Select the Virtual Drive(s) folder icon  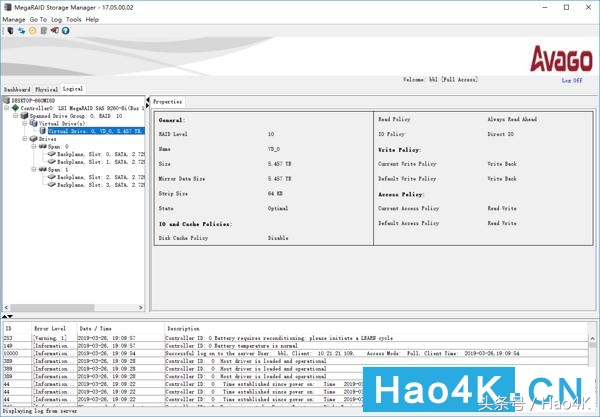point(34,123)
